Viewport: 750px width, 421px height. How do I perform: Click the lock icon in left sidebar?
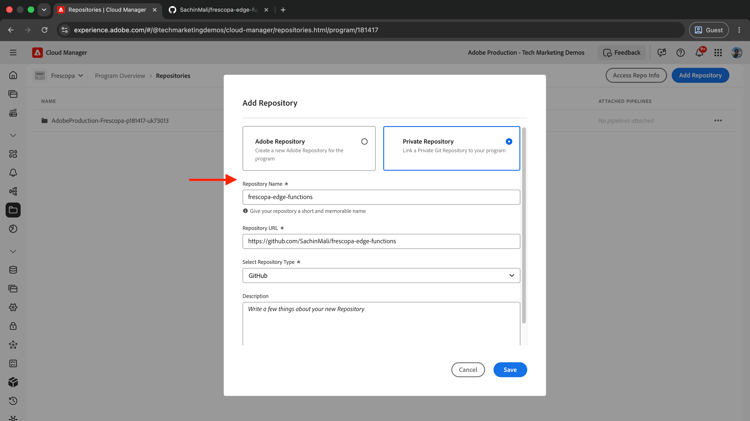(x=13, y=326)
